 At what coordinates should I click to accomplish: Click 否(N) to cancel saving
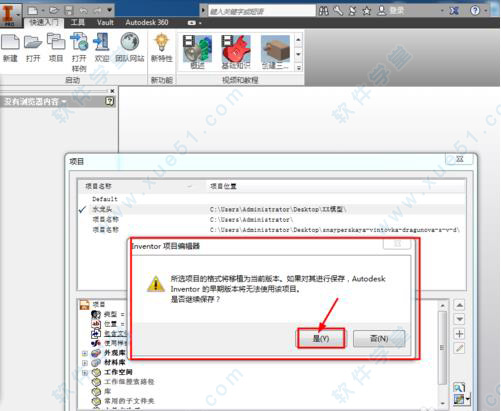point(379,339)
